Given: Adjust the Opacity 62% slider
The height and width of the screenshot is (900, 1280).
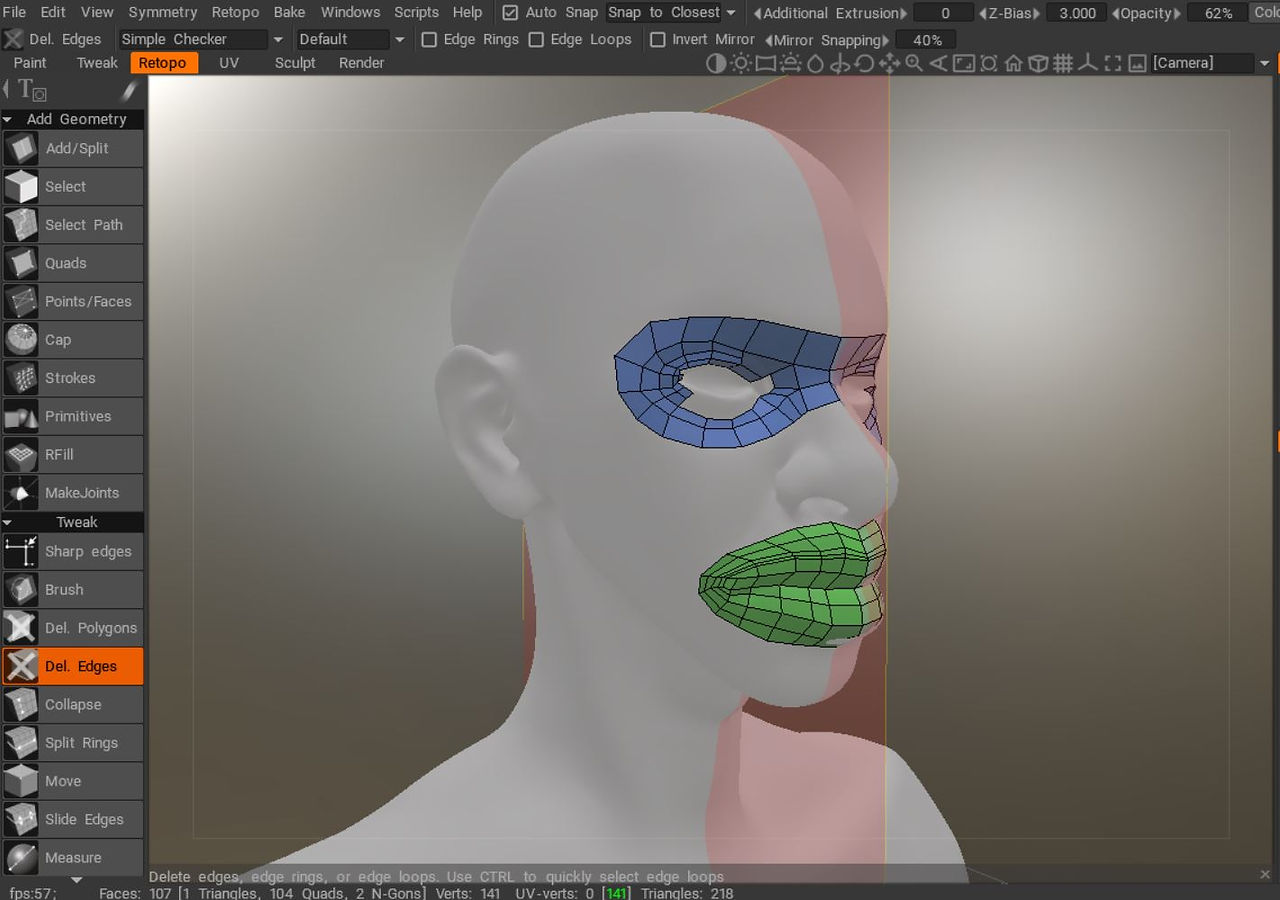Looking at the screenshot, I should click(1217, 13).
